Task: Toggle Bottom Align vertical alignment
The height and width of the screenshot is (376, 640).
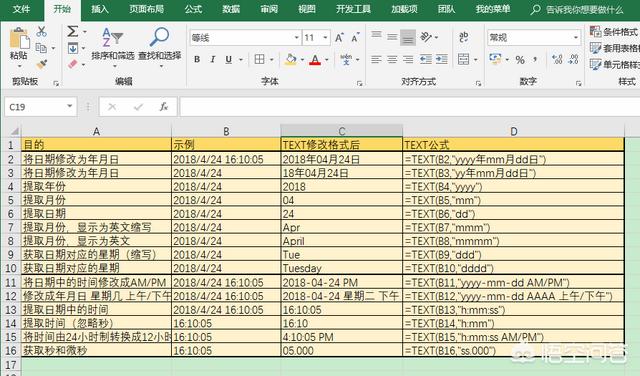Action: pyautogui.click(x=408, y=38)
